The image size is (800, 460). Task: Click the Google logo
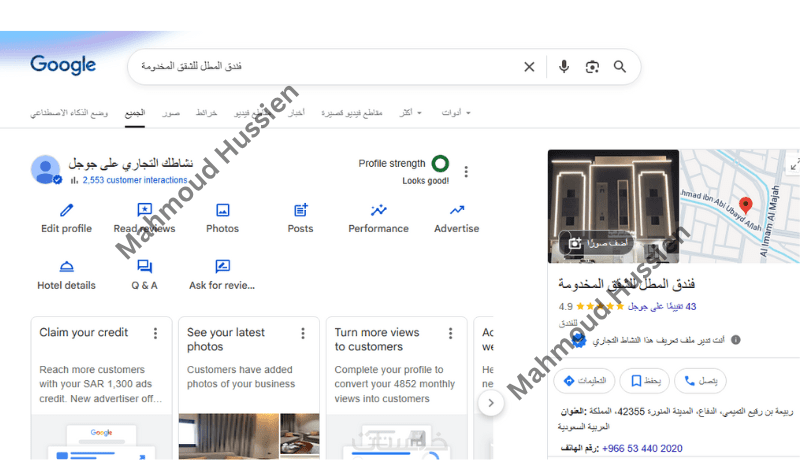click(x=63, y=65)
